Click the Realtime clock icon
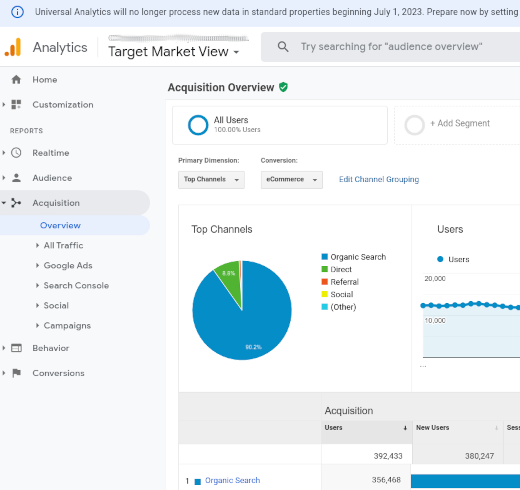Viewport: 520px width, 490px height. tap(16, 153)
